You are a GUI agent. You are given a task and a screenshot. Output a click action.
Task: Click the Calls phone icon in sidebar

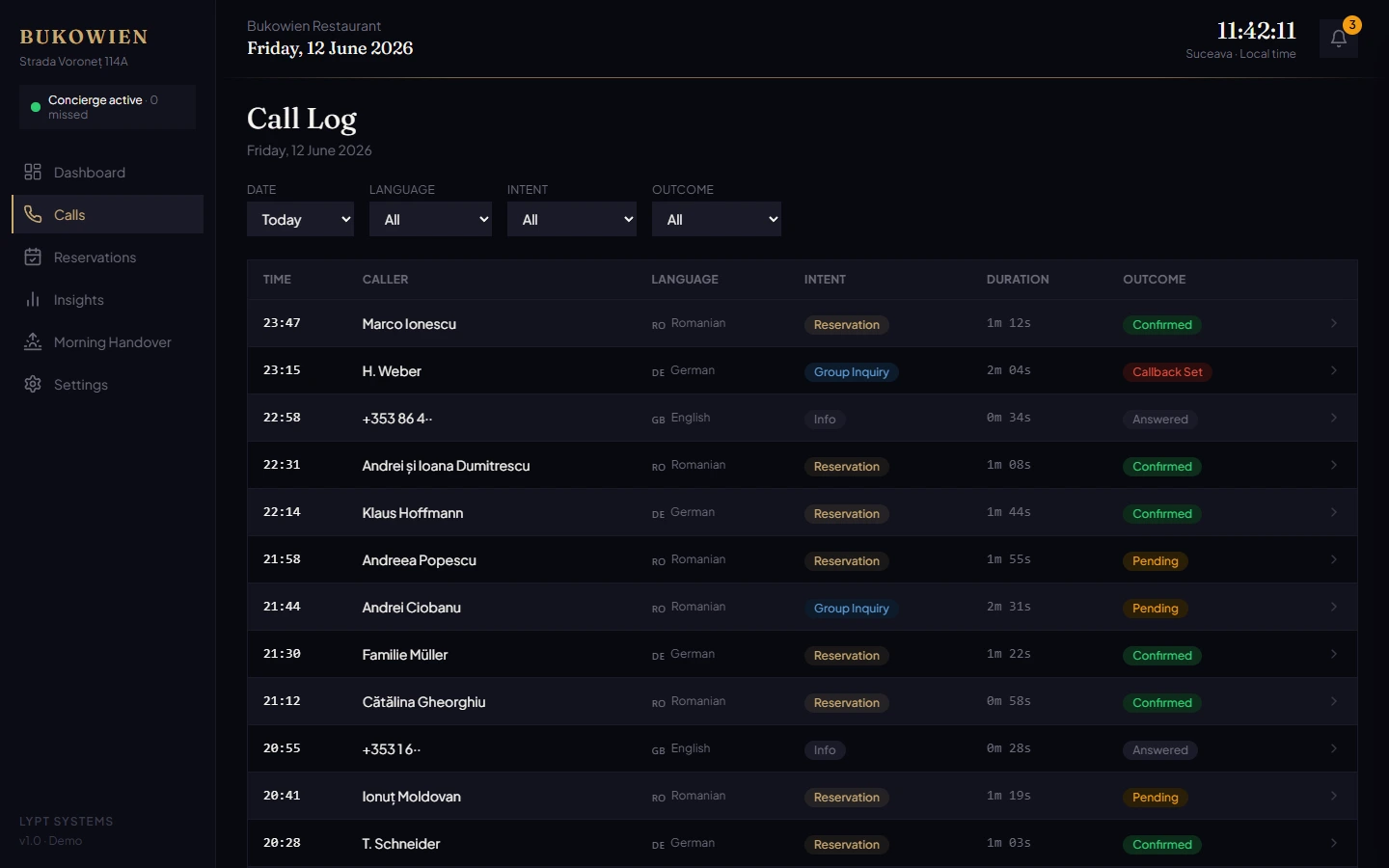pos(33,214)
